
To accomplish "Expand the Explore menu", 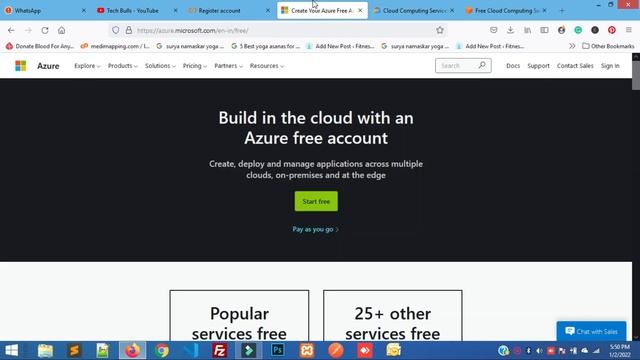I will point(87,66).
